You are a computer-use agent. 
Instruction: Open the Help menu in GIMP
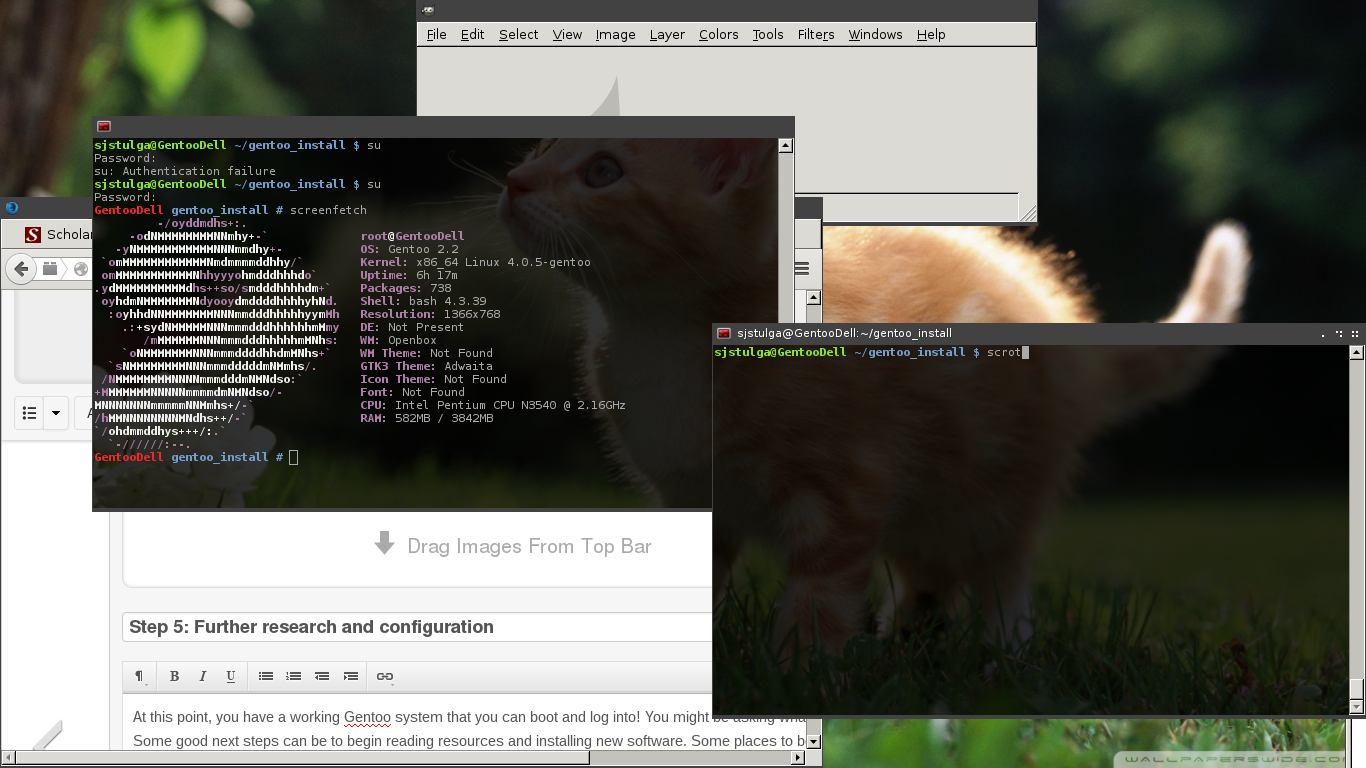(x=931, y=34)
